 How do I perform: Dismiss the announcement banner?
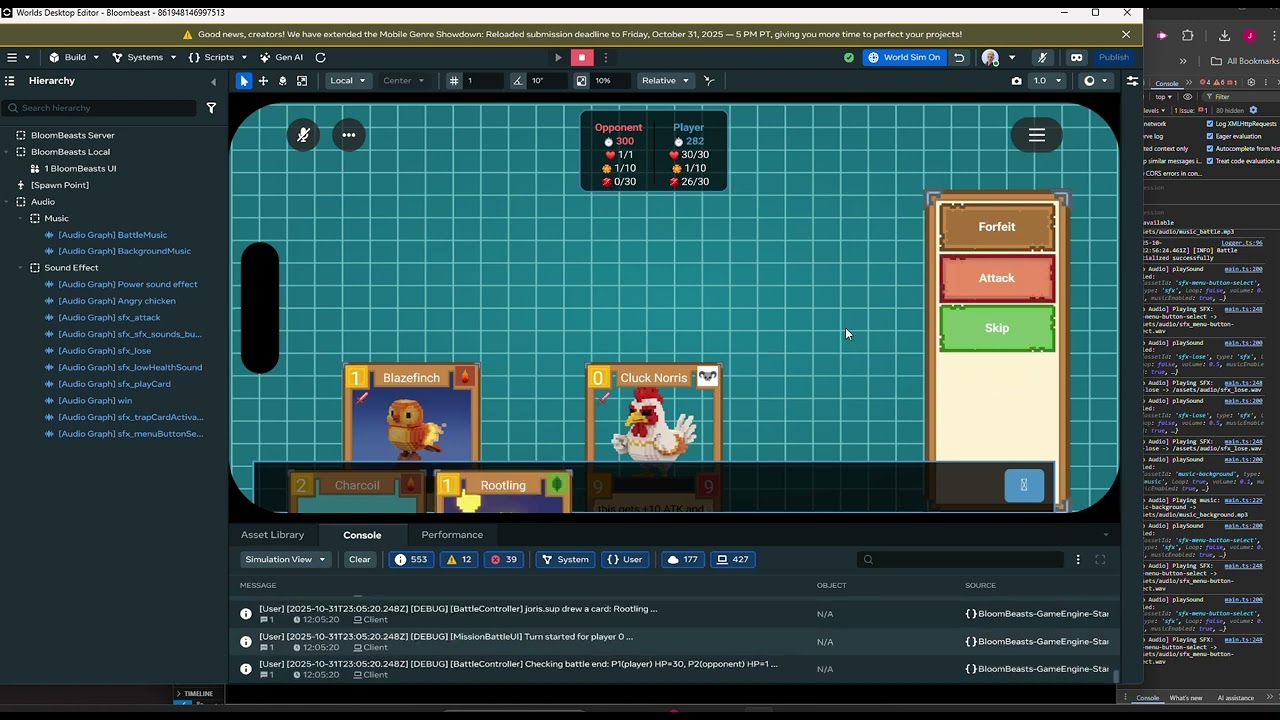coord(1126,34)
